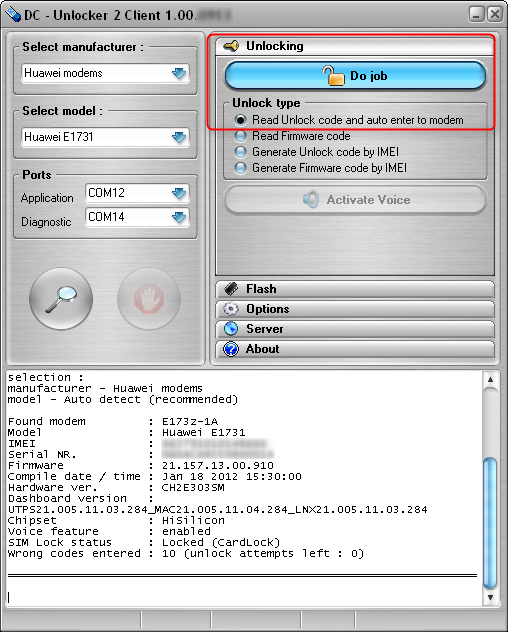The image size is (508, 632).
Task: Open Diagnostic port COM14 dropdown
Action: click(x=137, y=217)
